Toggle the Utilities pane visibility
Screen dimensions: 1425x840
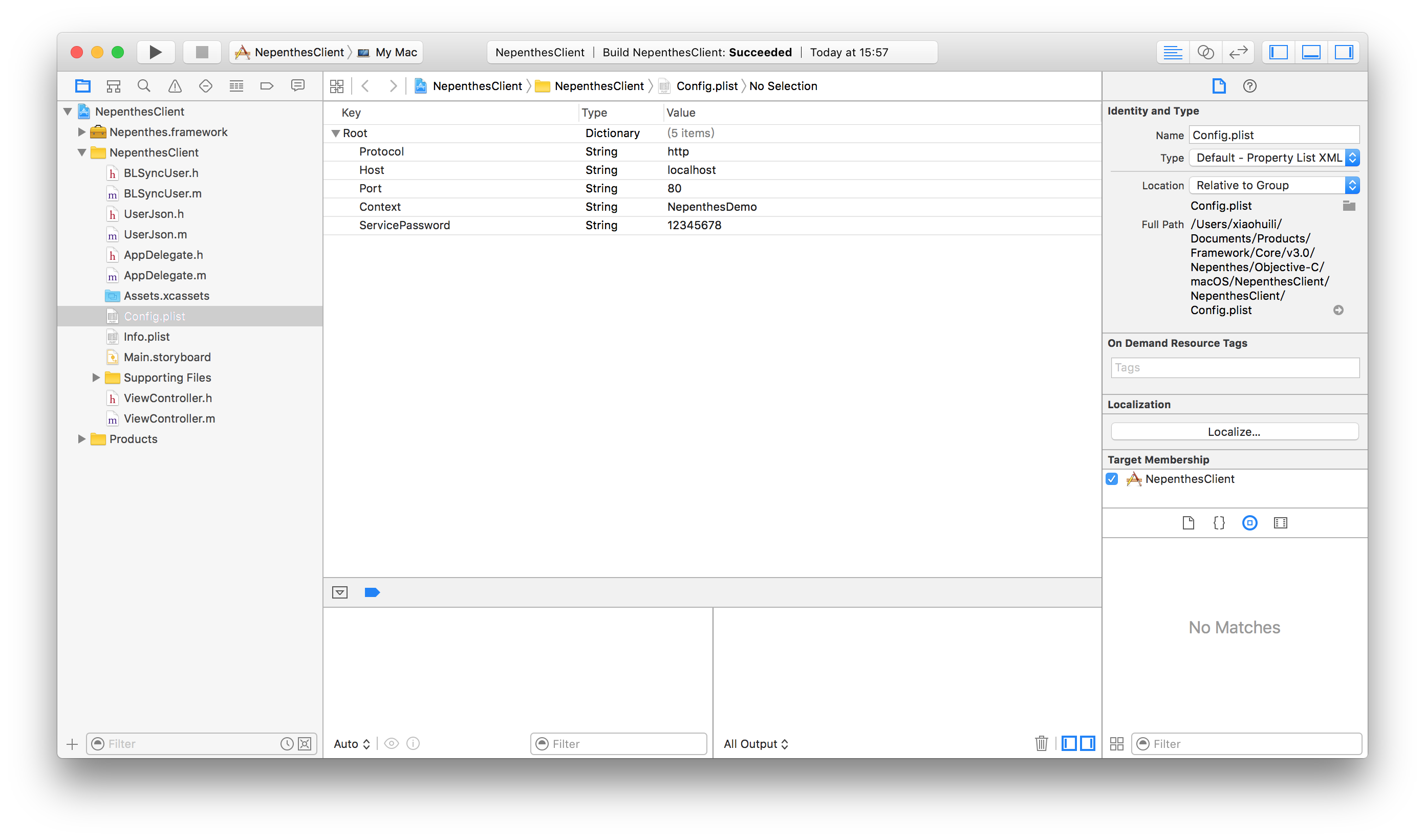(1344, 52)
